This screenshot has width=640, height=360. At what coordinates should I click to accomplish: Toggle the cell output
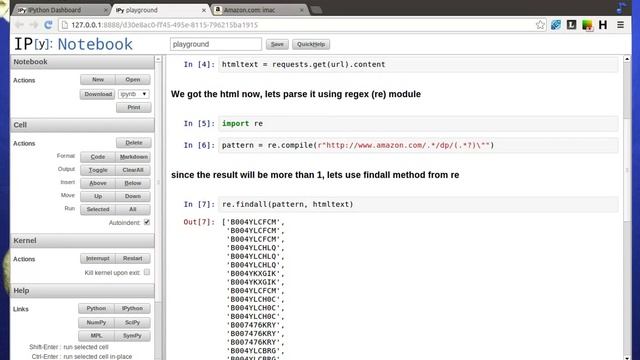98,170
